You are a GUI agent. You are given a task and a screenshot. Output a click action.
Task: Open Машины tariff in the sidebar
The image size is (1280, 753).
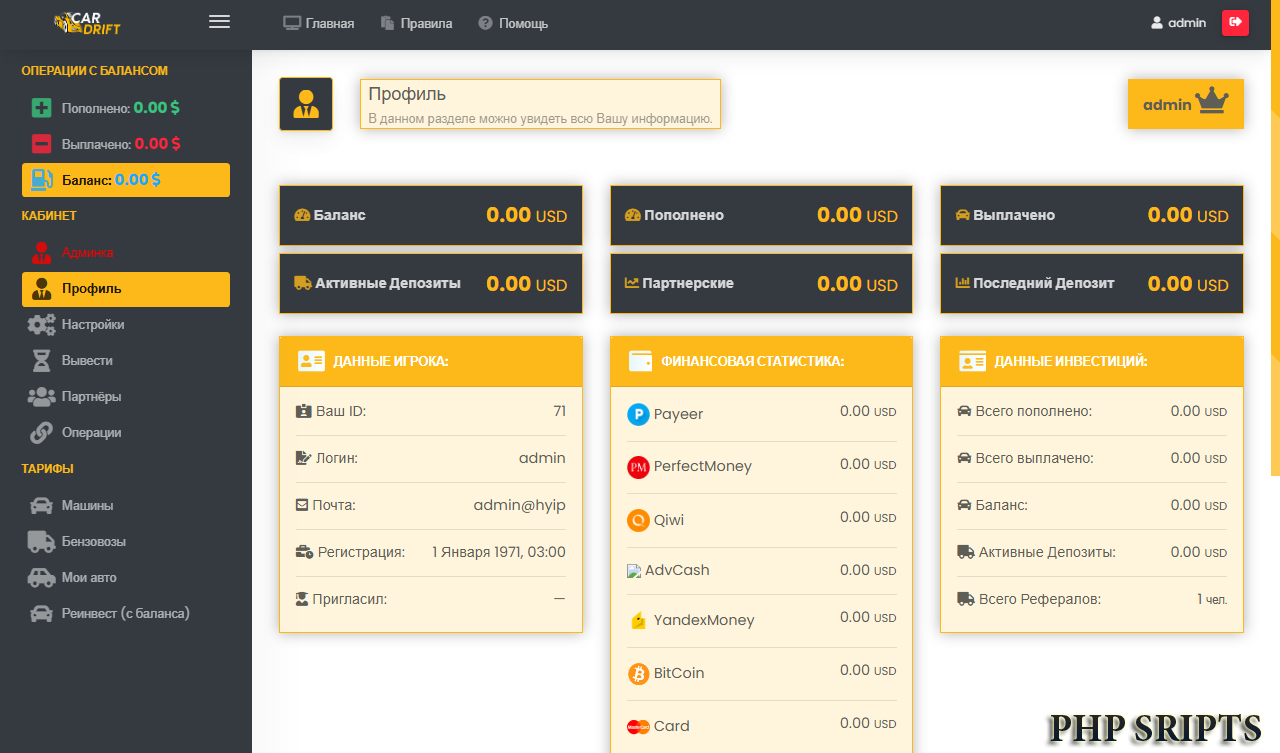click(87, 506)
